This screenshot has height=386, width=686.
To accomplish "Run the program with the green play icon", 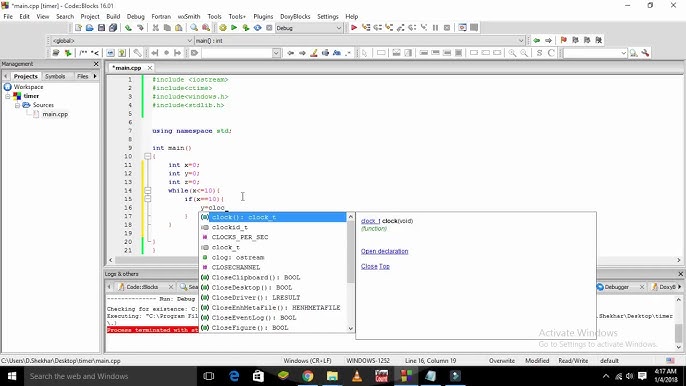I will coord(234,28).
